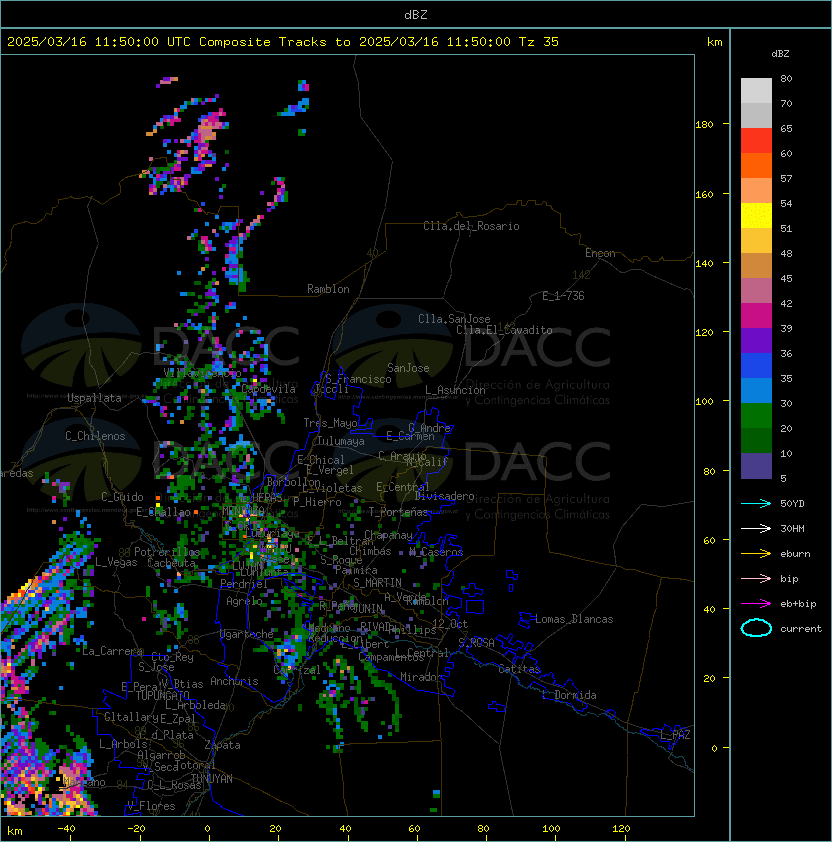
Task: Click the '120' tick on the horizontal km axis
Action: pyautogui.click(x=621, y=829)
